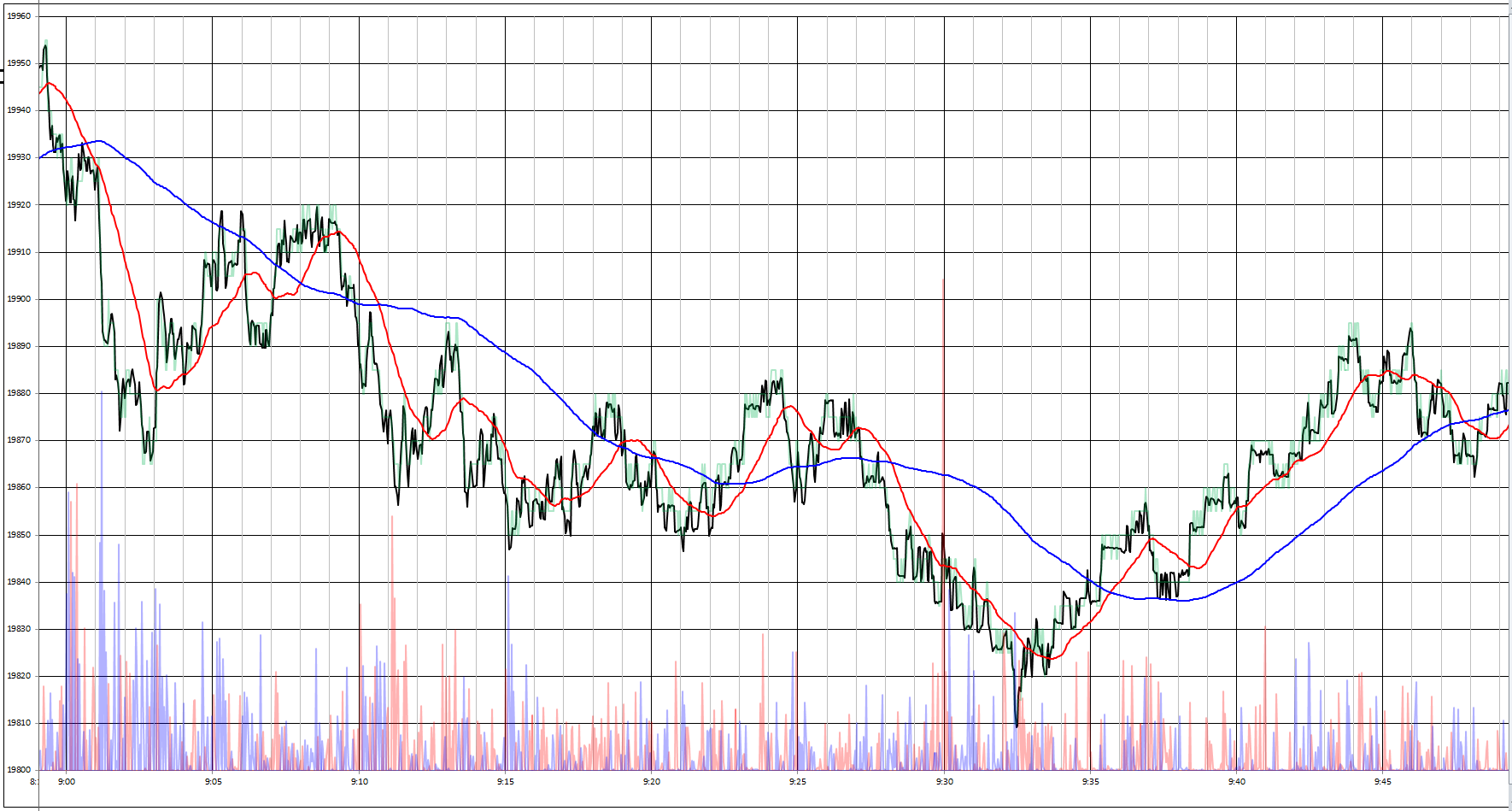Select the 19910 price axis label
This screenshot has height=811, width=1512.
coord(19,252)
